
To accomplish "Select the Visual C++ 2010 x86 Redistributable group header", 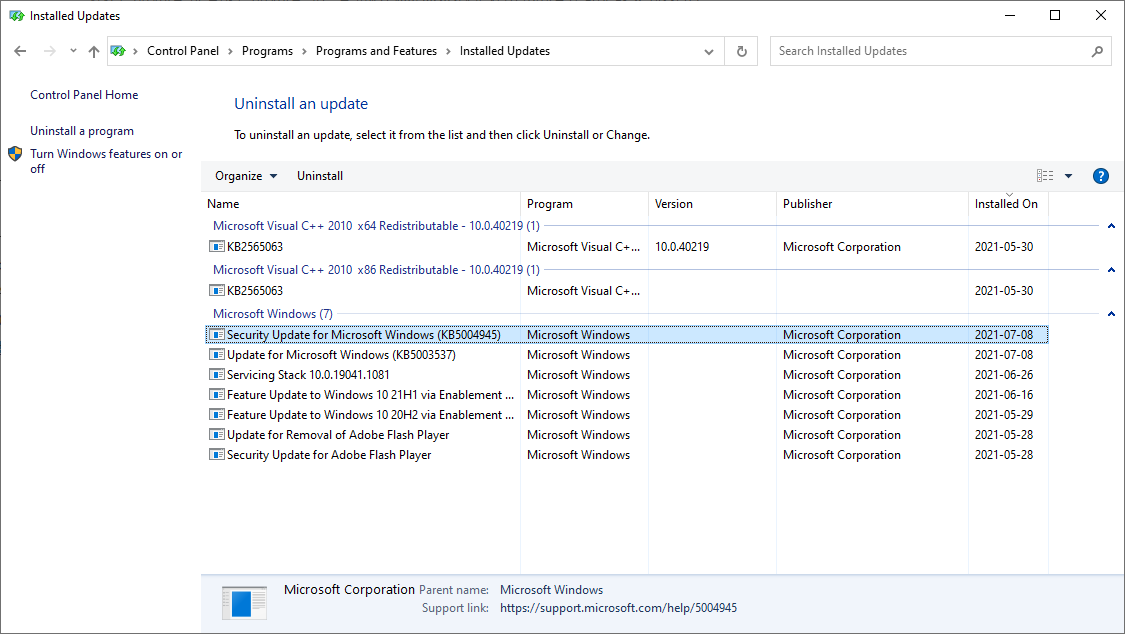I will (376, 270).
